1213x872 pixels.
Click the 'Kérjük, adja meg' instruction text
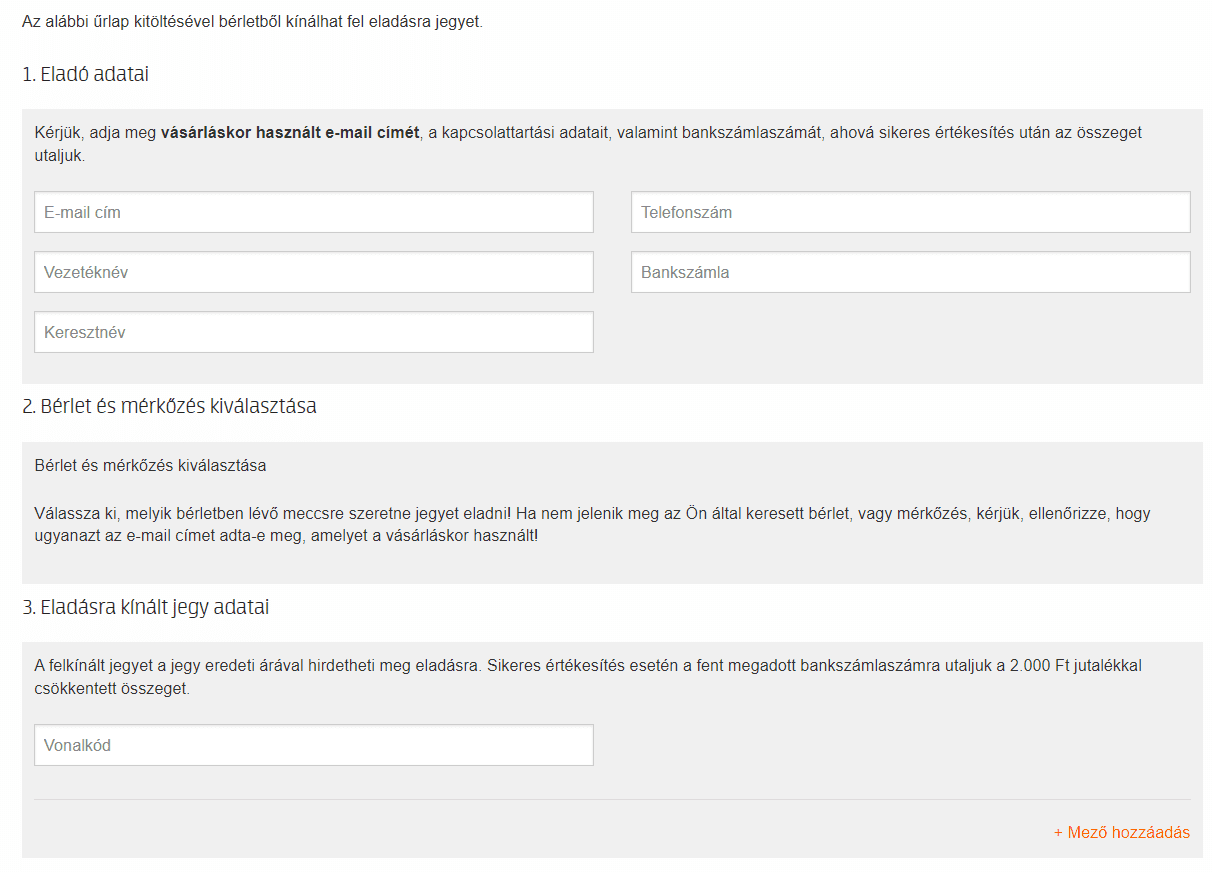[x=95, y=132]
